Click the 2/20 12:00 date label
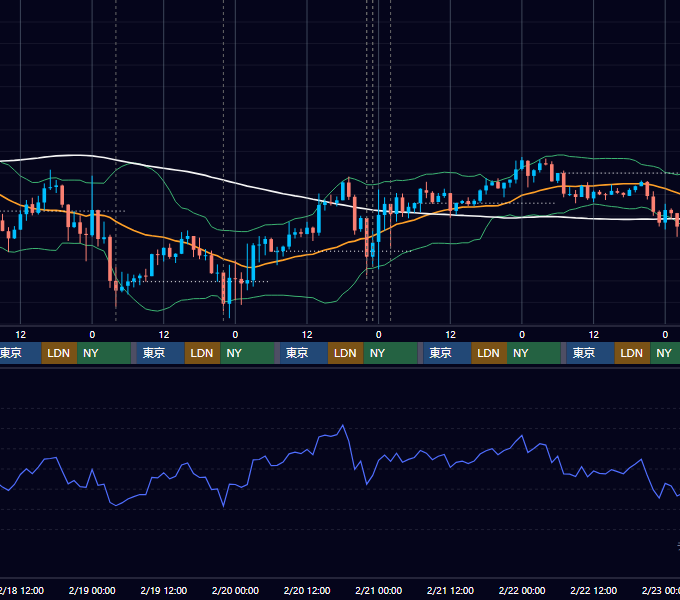The image size is (680, 600). click(307, 590)
